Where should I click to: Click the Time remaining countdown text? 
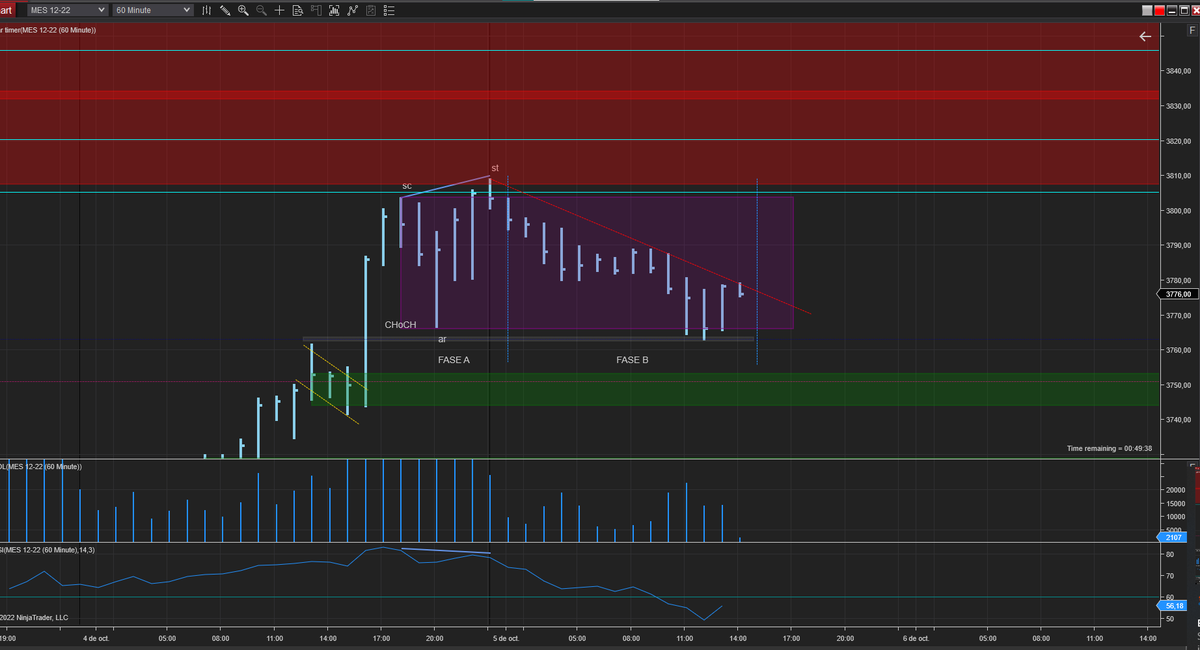pyautogui.click(x=1109, y=449)
